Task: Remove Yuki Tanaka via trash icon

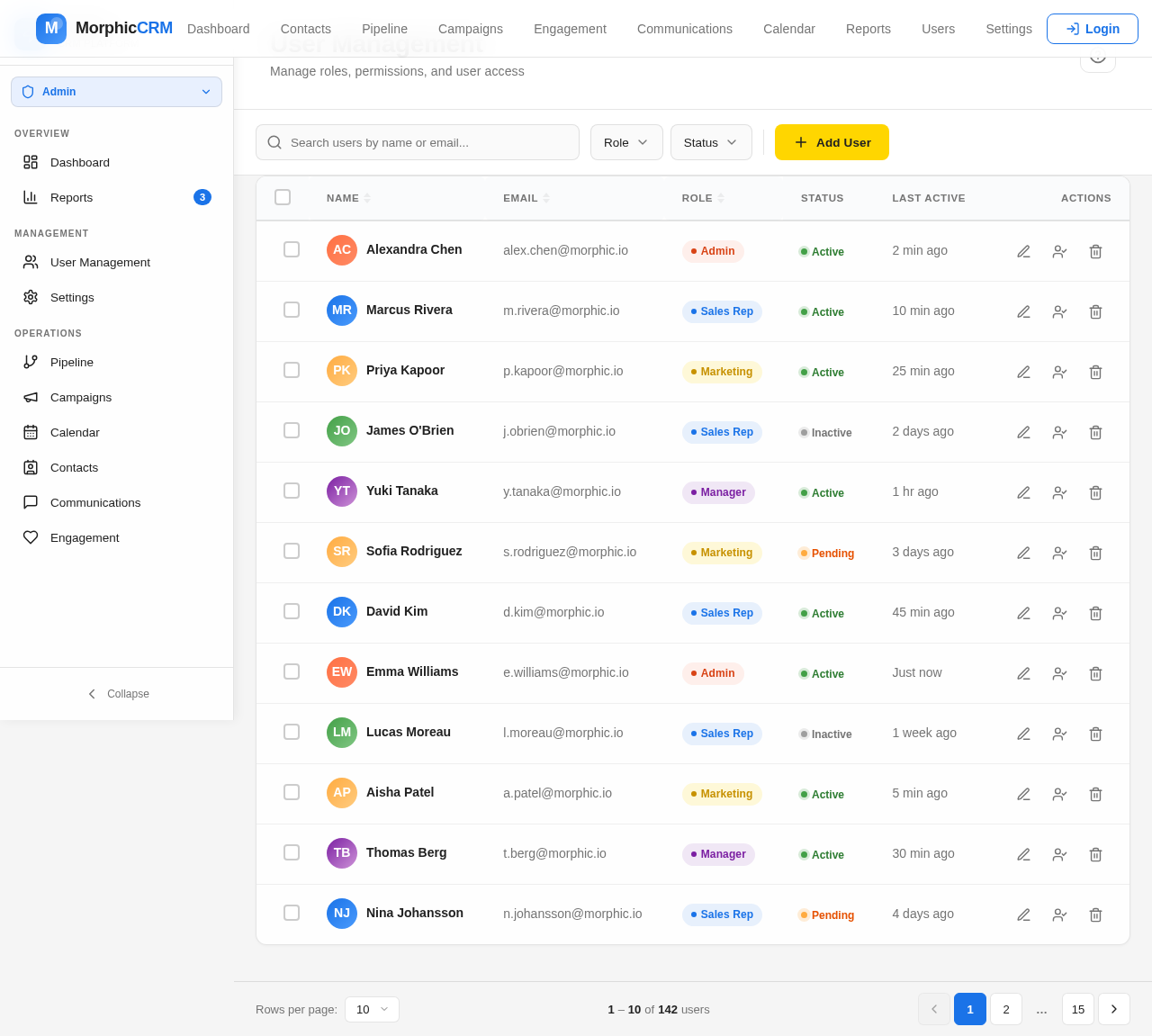Action: (1095, 492)
